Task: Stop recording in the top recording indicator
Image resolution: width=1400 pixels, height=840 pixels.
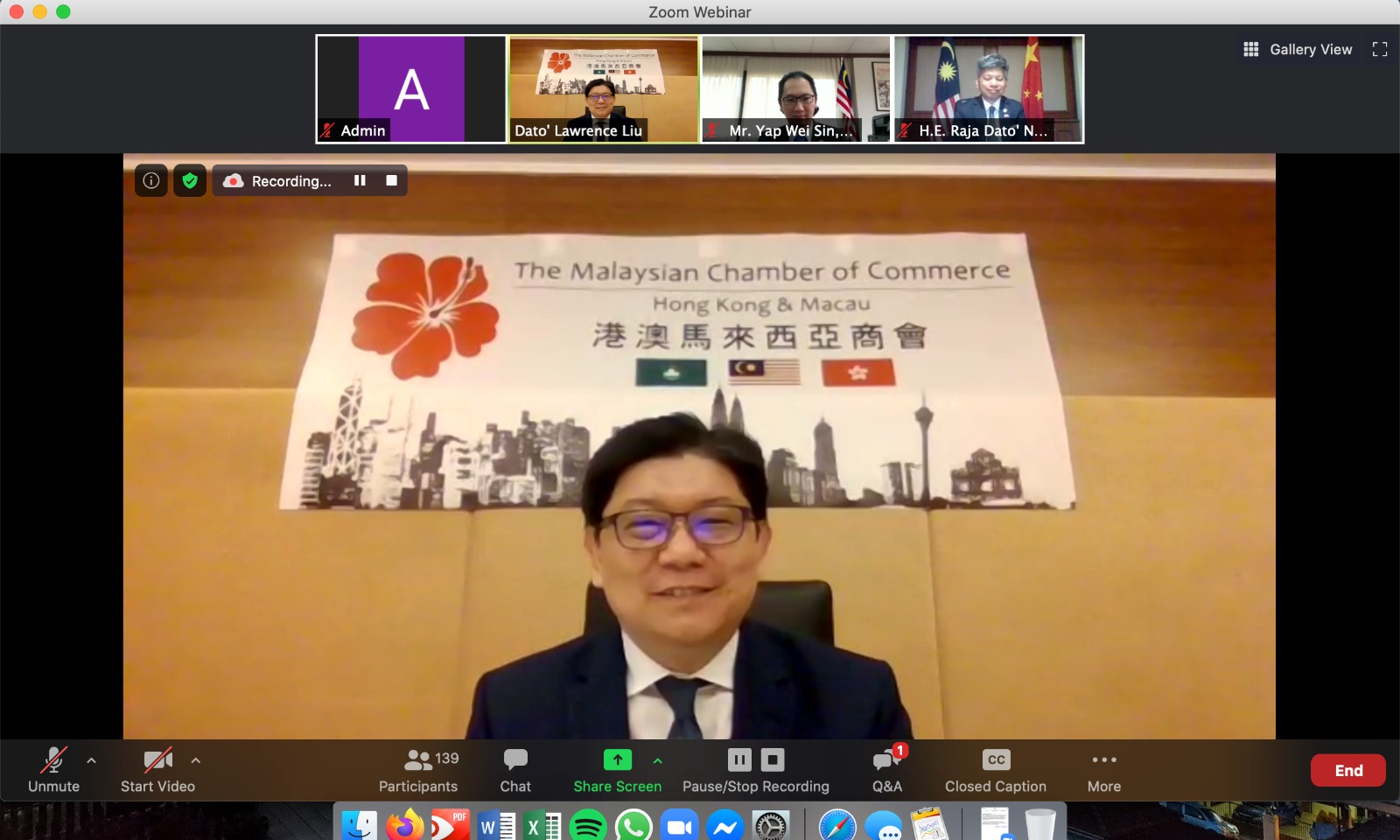Action: 392,180
